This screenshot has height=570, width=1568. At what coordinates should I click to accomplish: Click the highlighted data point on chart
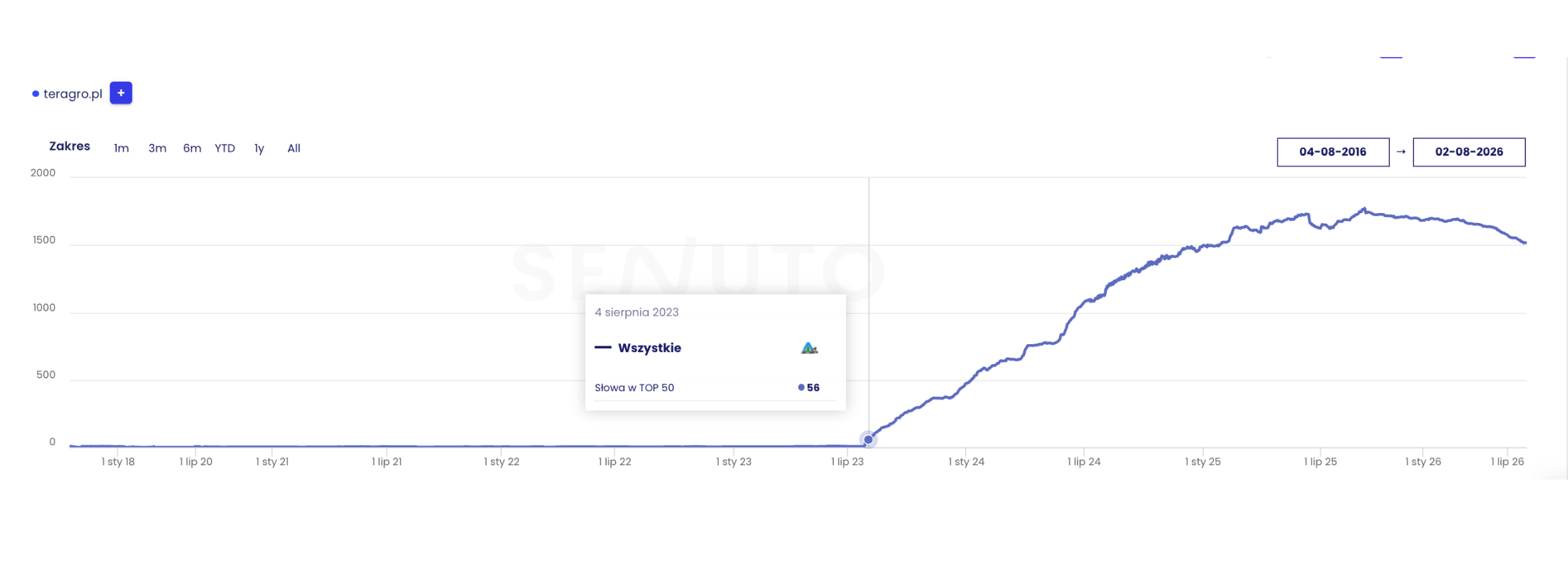pyautogui.click(x=868, y=440)
